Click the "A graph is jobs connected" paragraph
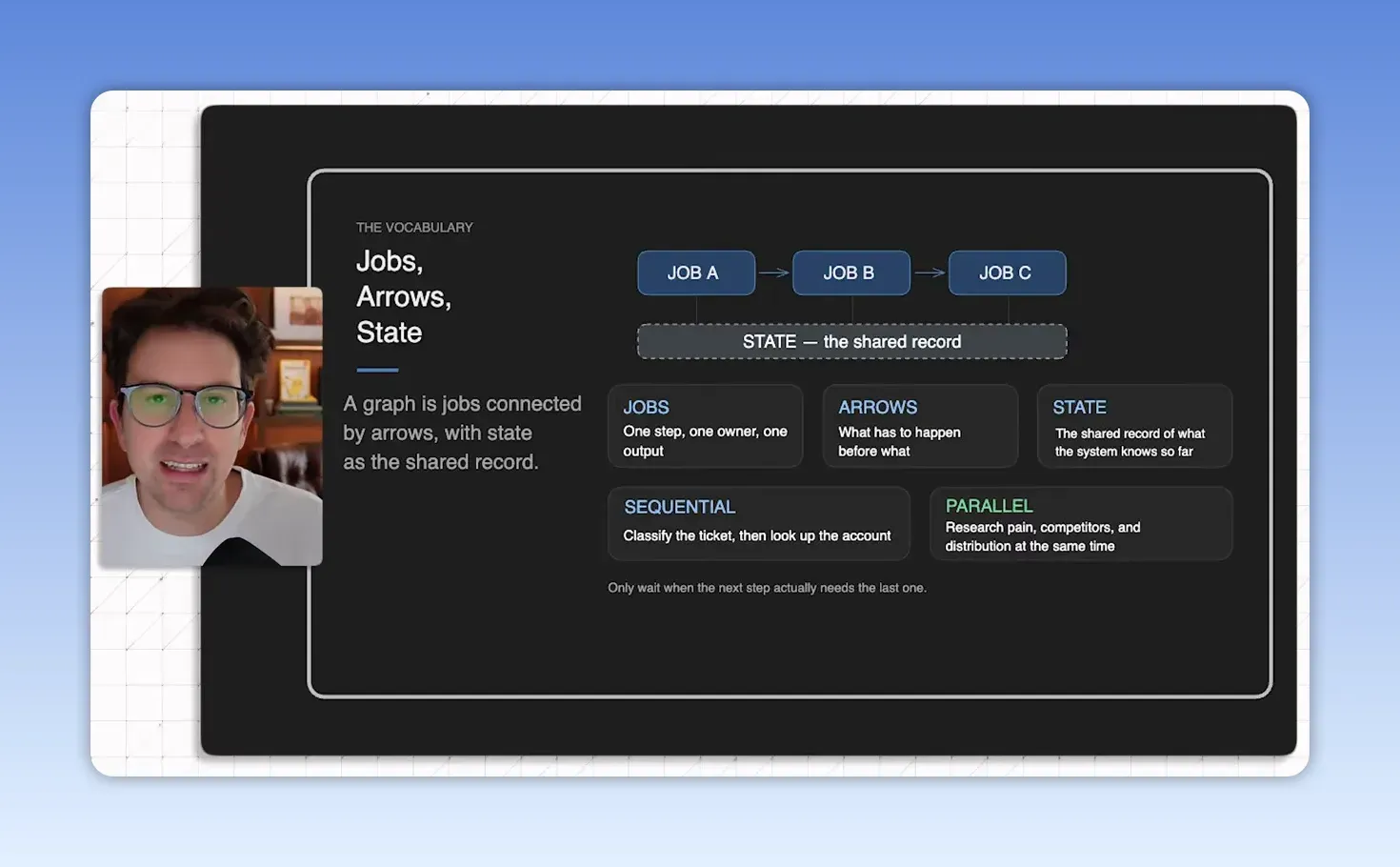1400x867 pixels. tap(463, 433)
